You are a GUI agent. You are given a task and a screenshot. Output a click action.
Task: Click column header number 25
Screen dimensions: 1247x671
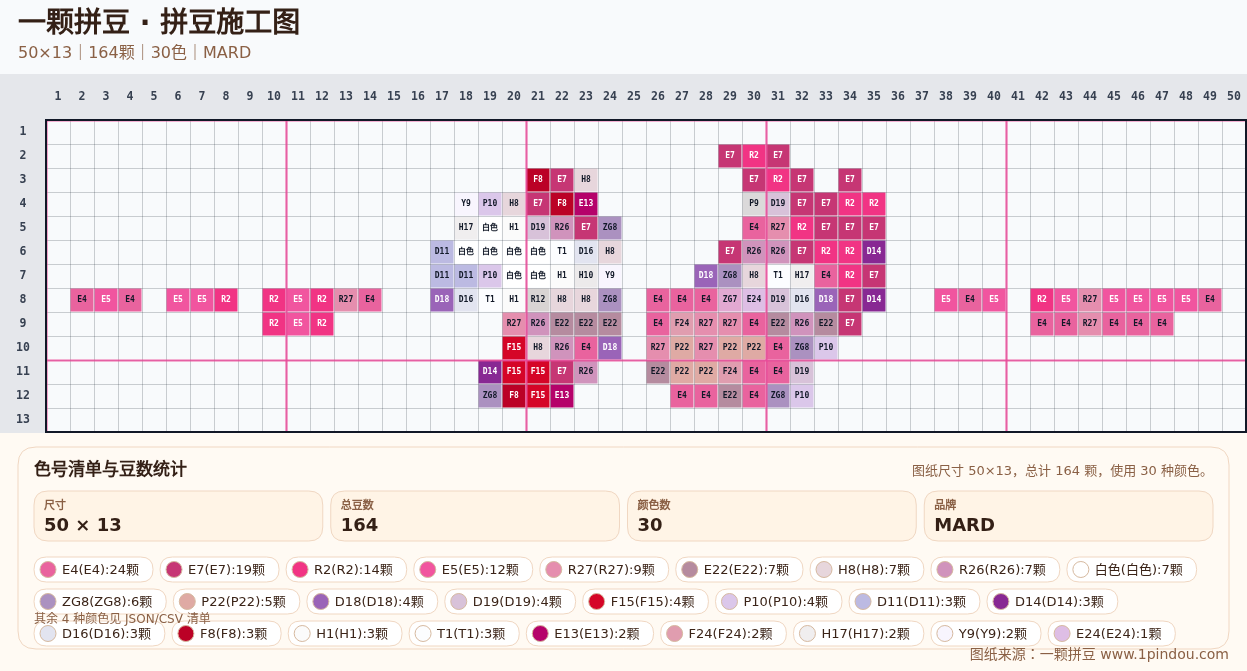[634, 96]
